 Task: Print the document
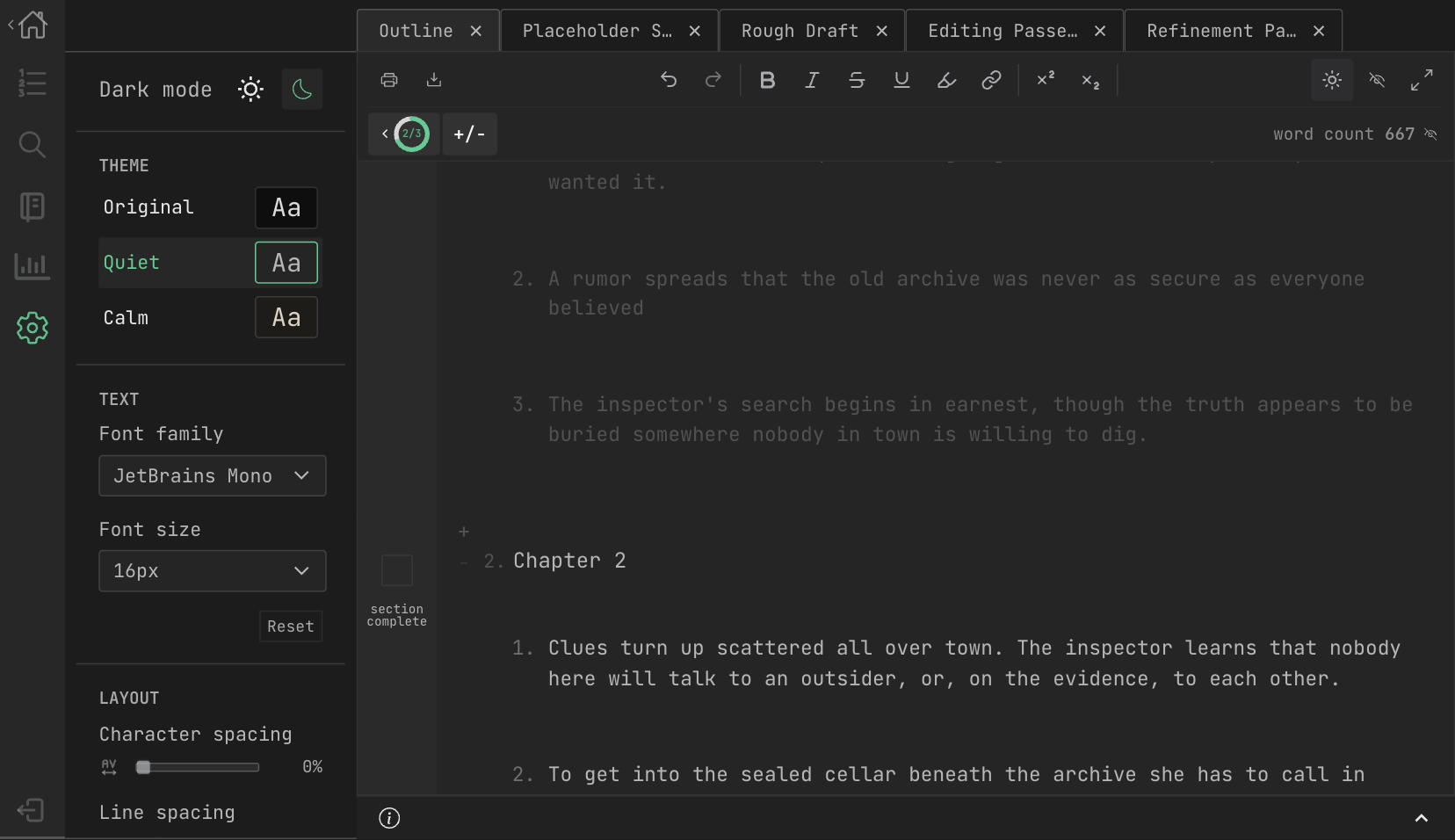(389, 80)
